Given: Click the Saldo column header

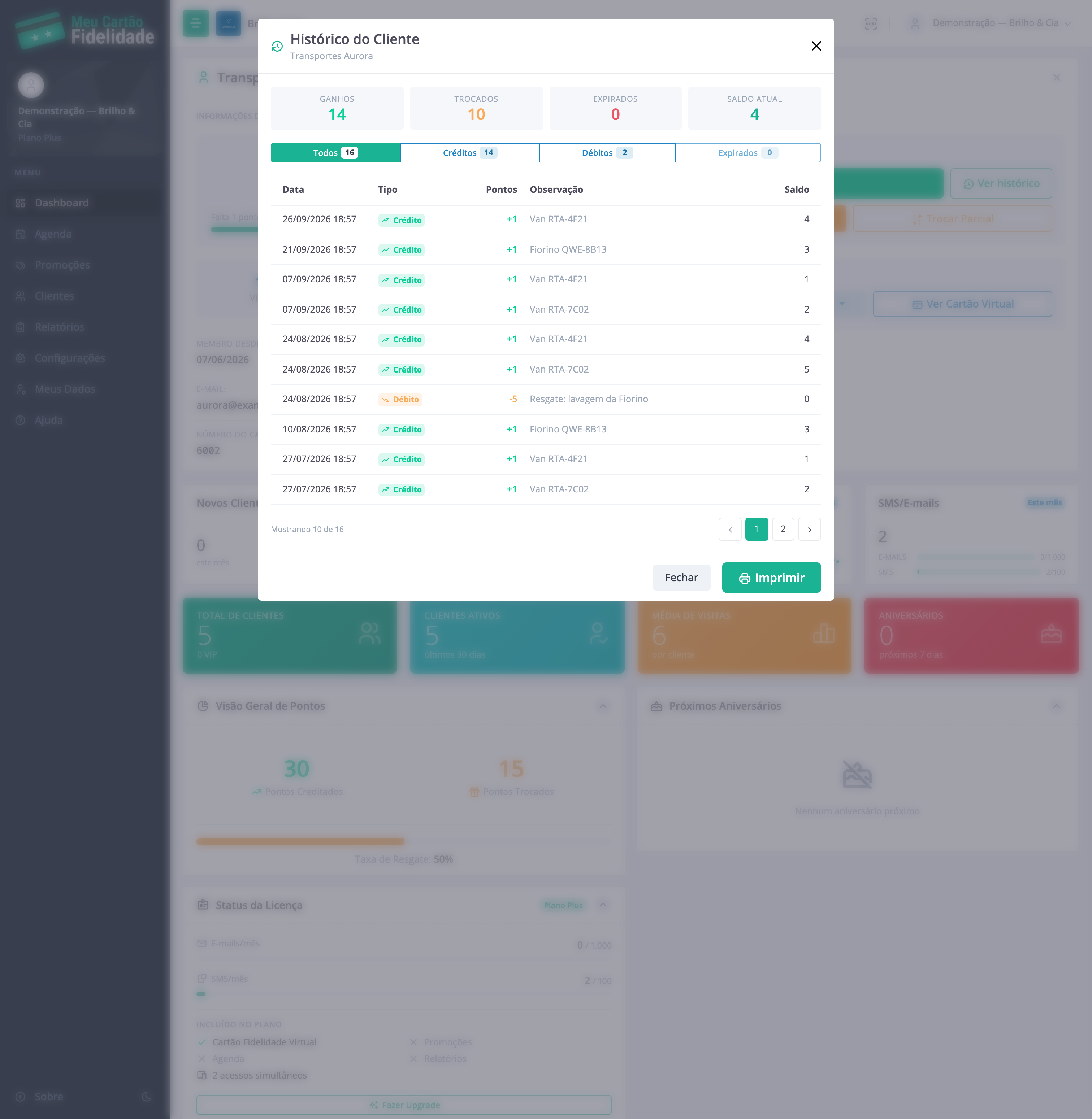Looking at the screenshot, I should click(797, 189).
